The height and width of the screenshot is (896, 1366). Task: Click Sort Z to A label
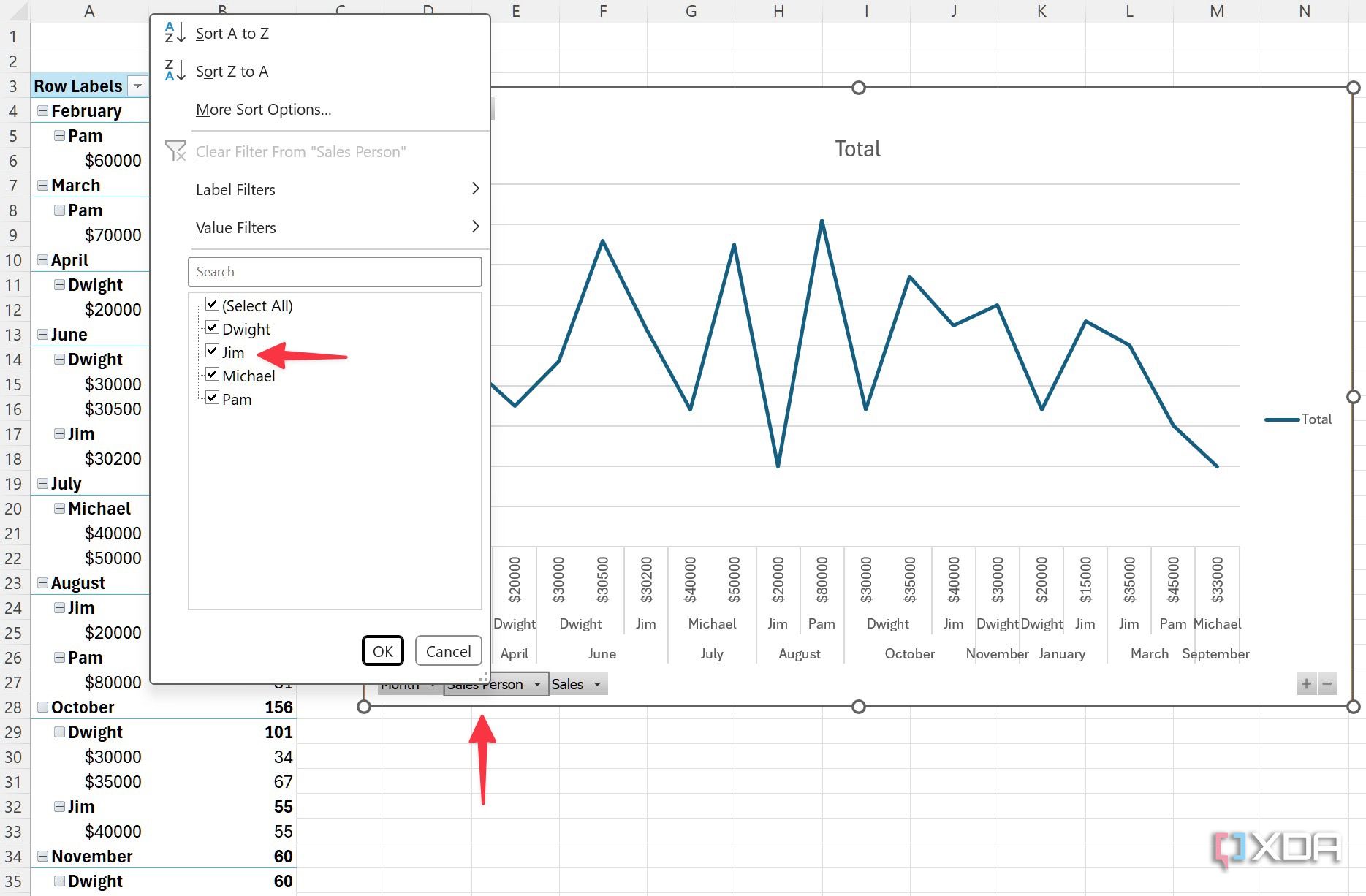coord(232,72)
